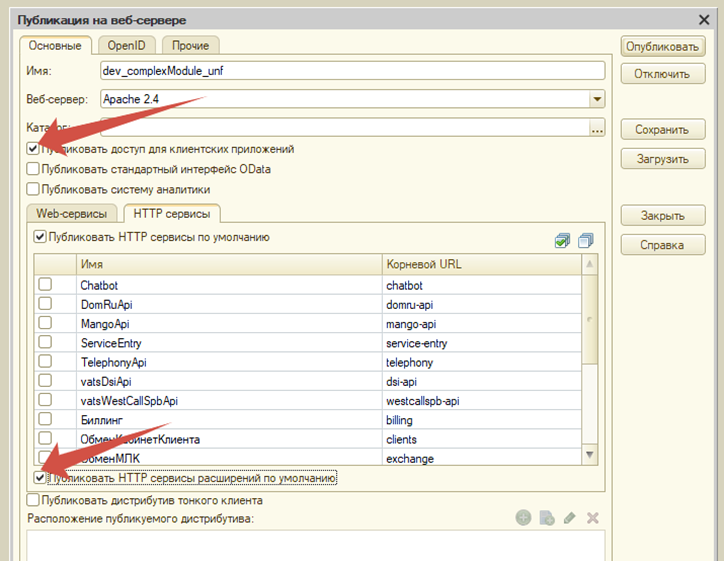Open the Веб-сервер dropdown arrow

click(597, 99)
